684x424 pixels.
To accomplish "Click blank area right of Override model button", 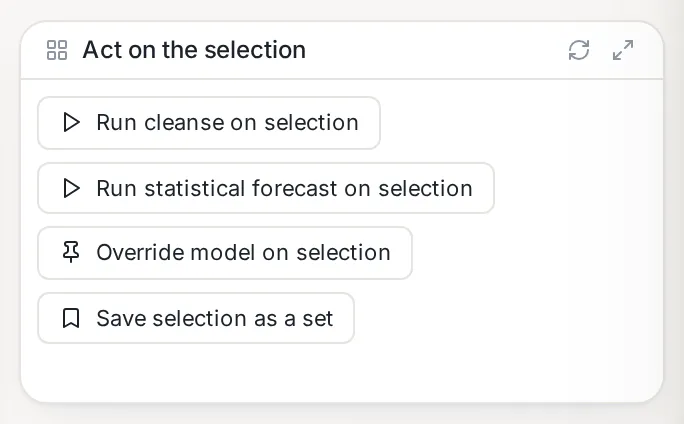I will (x=534, y=253).
